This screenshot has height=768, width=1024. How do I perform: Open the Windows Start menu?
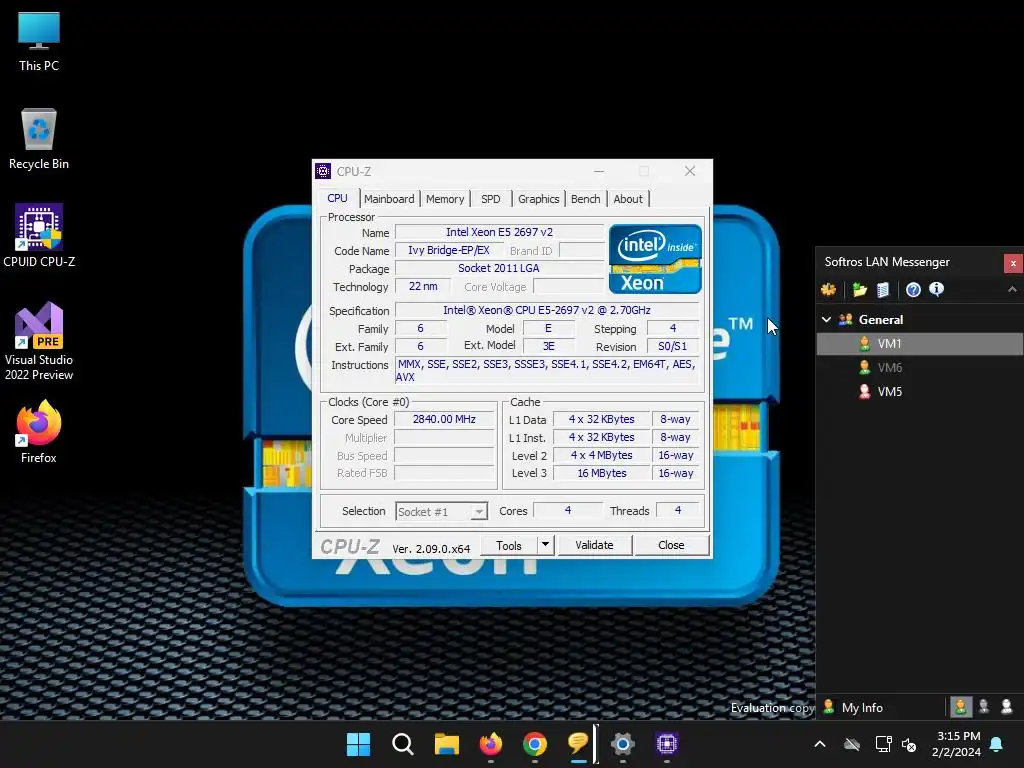click(x=358, y=744)
